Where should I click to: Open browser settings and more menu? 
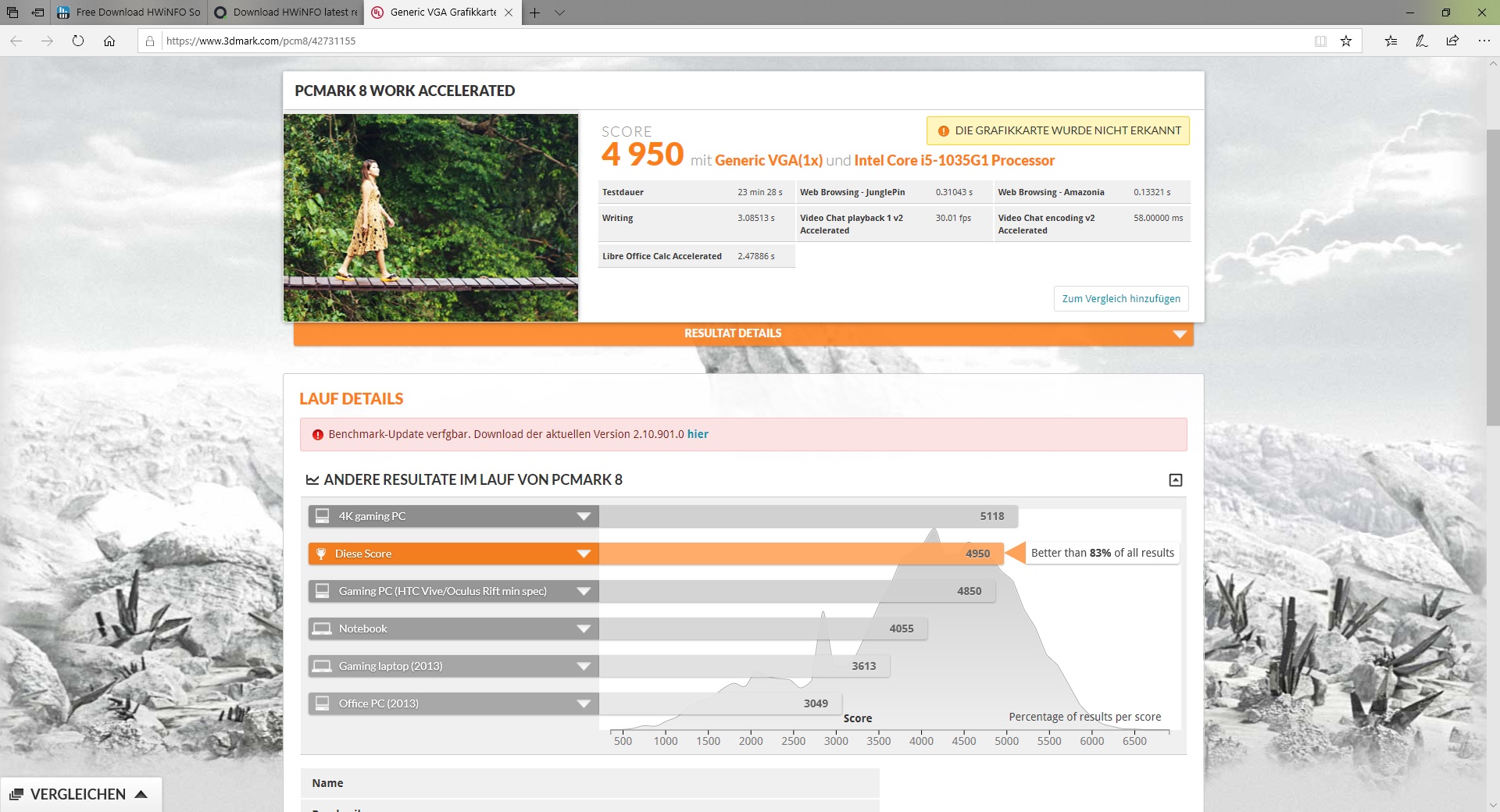[x=1484, y=41]
